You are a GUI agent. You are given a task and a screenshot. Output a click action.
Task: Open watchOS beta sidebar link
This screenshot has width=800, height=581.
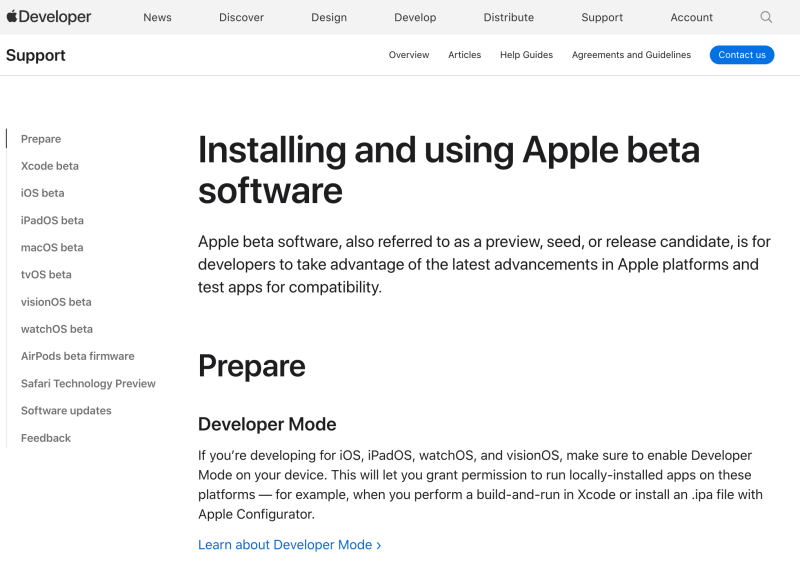(57, 329)
